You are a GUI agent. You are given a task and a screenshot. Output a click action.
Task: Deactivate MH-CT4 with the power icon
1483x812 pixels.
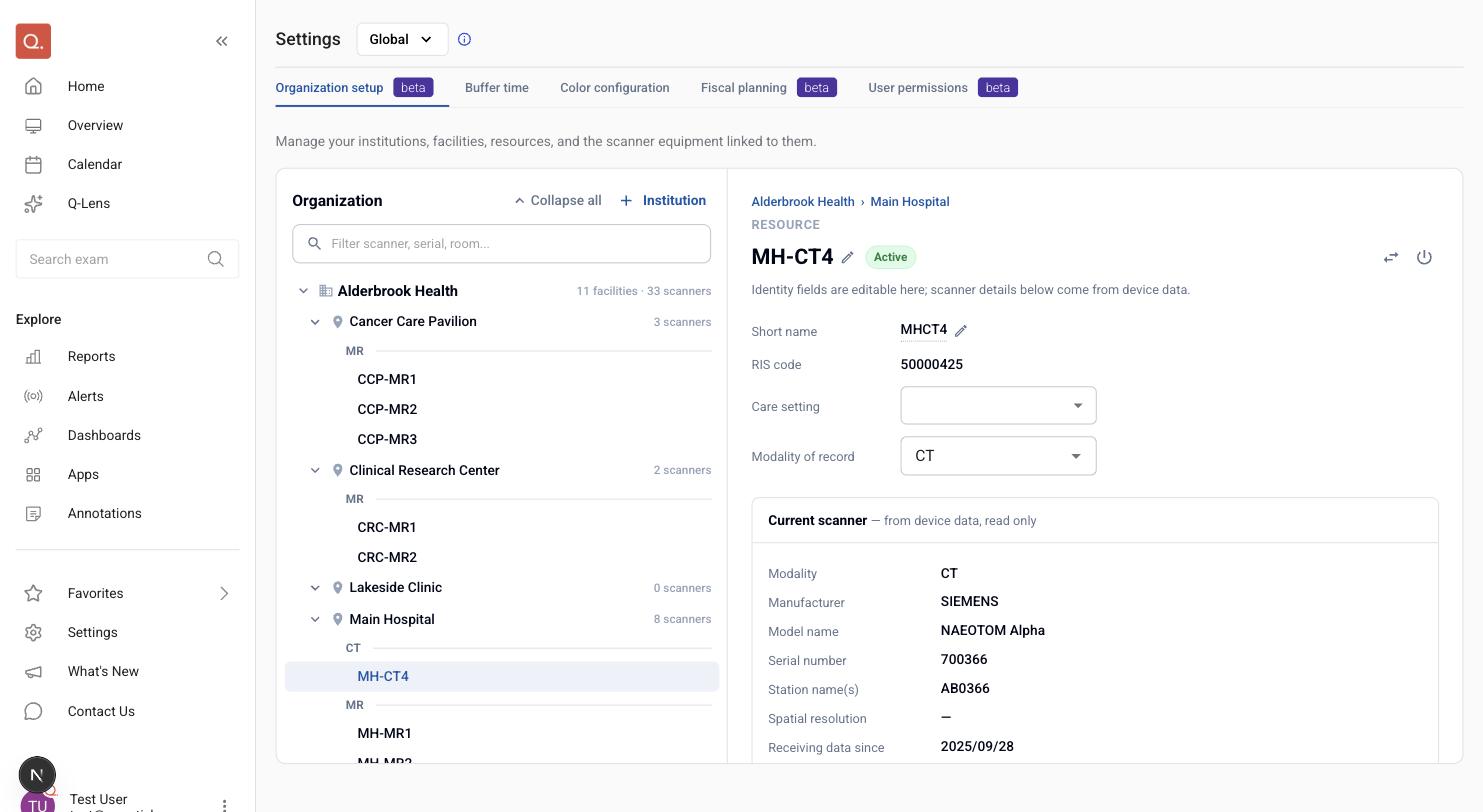(x=1424, y=257)
